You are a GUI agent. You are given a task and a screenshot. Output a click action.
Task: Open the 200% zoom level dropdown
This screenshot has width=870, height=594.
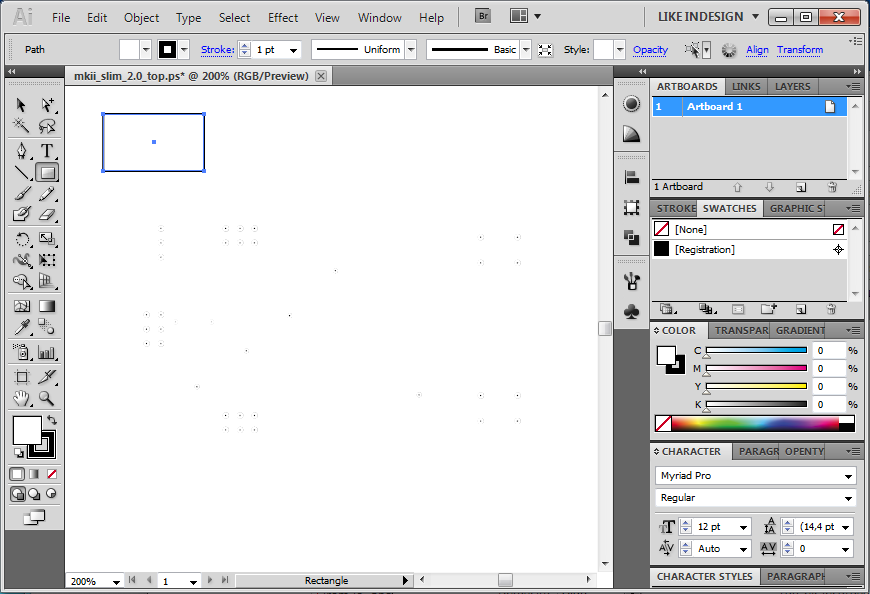tap(116, 581)
